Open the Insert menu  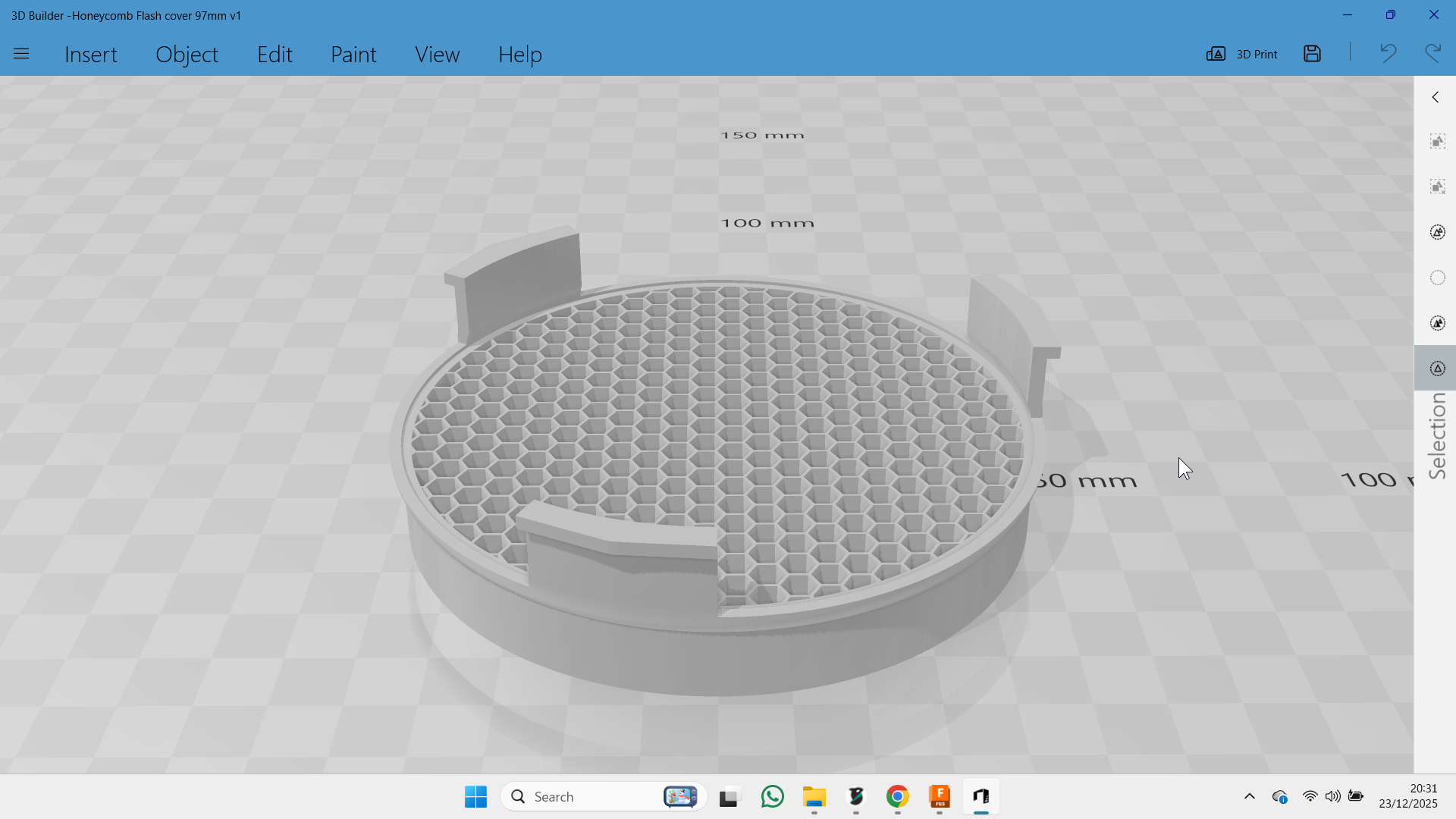(x=91, y=55)
